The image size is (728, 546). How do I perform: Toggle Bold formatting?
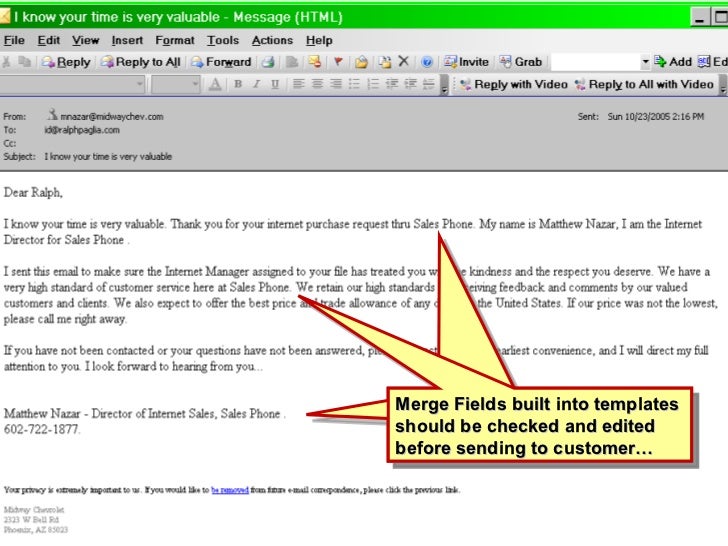click(x=238, y=84)
